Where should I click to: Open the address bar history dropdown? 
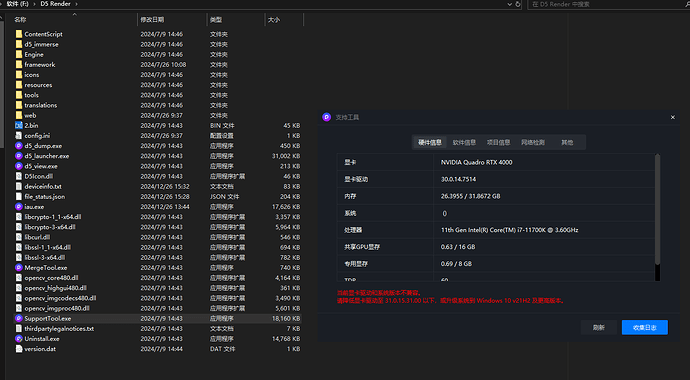(x=509, y=4)
